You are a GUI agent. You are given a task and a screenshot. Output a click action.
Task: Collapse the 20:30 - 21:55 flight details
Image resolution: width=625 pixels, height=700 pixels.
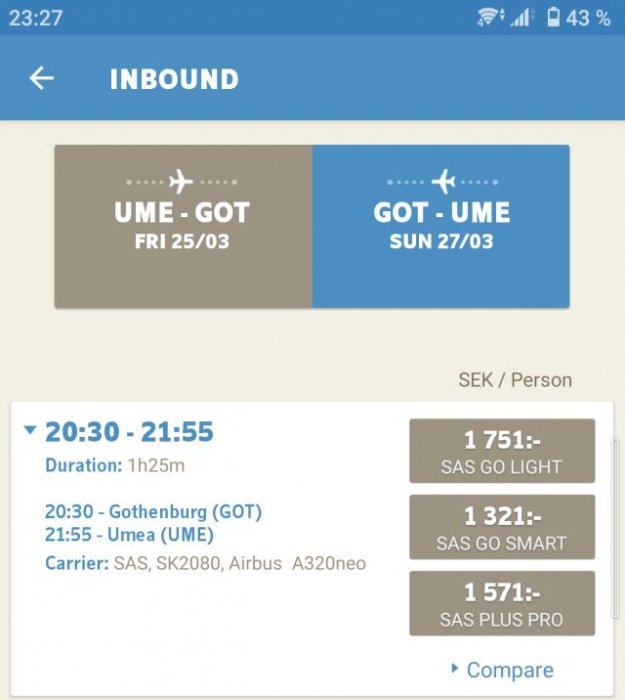click(x=30, y=431)
